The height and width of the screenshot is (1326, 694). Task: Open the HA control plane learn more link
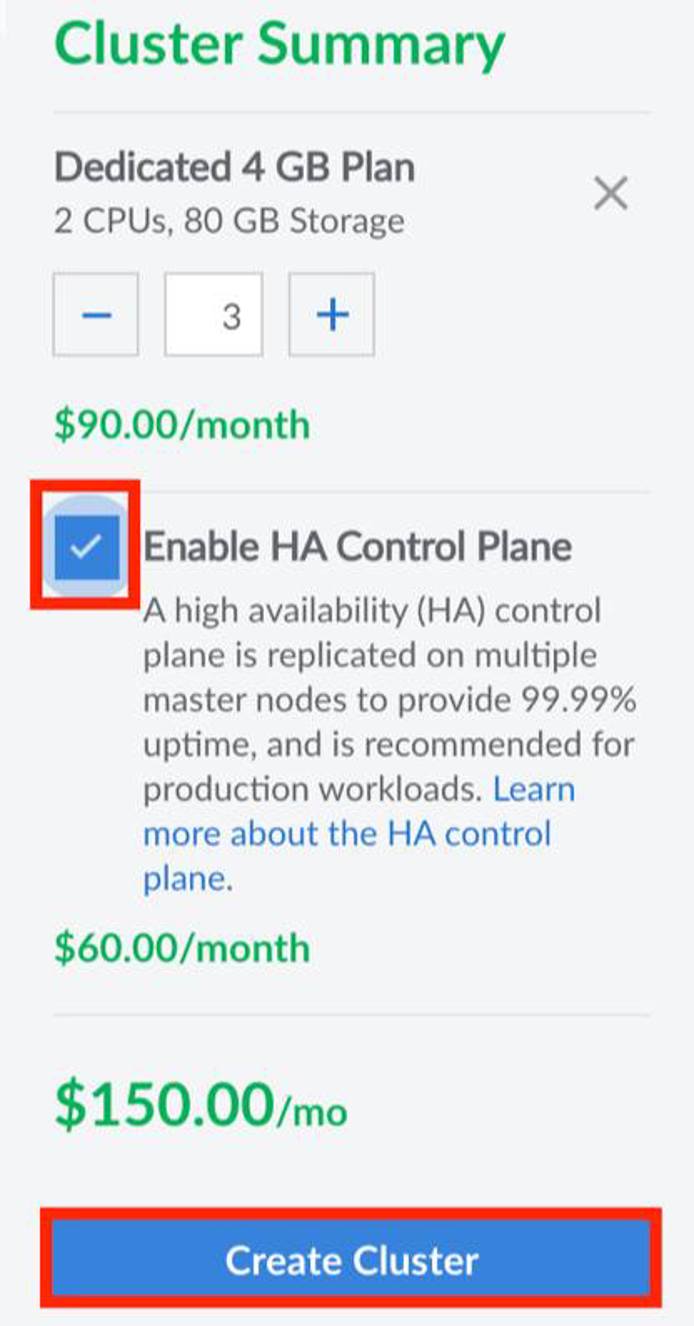click(346, 834)
